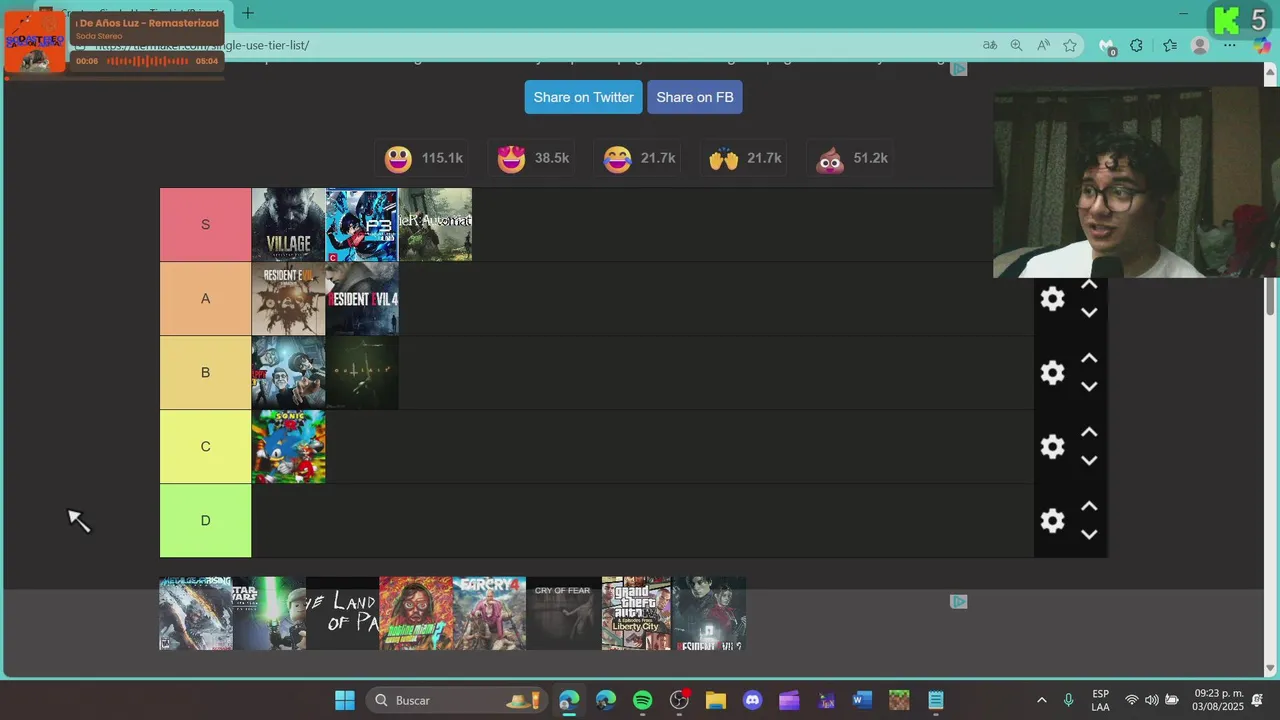Viewport: 1280px width, 720px height.
Task: Move tier C row down
Action: [x=1089, y=460]
